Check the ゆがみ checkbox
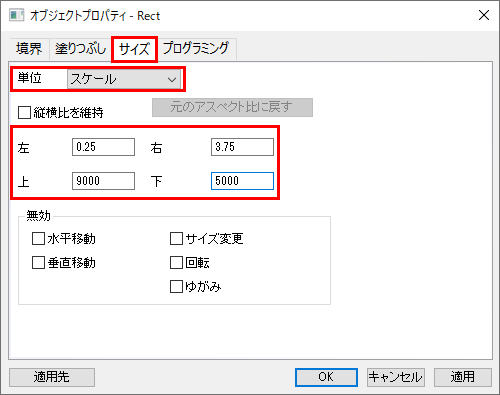The width and height of the screenshot is (500, 395). point(176,286)
